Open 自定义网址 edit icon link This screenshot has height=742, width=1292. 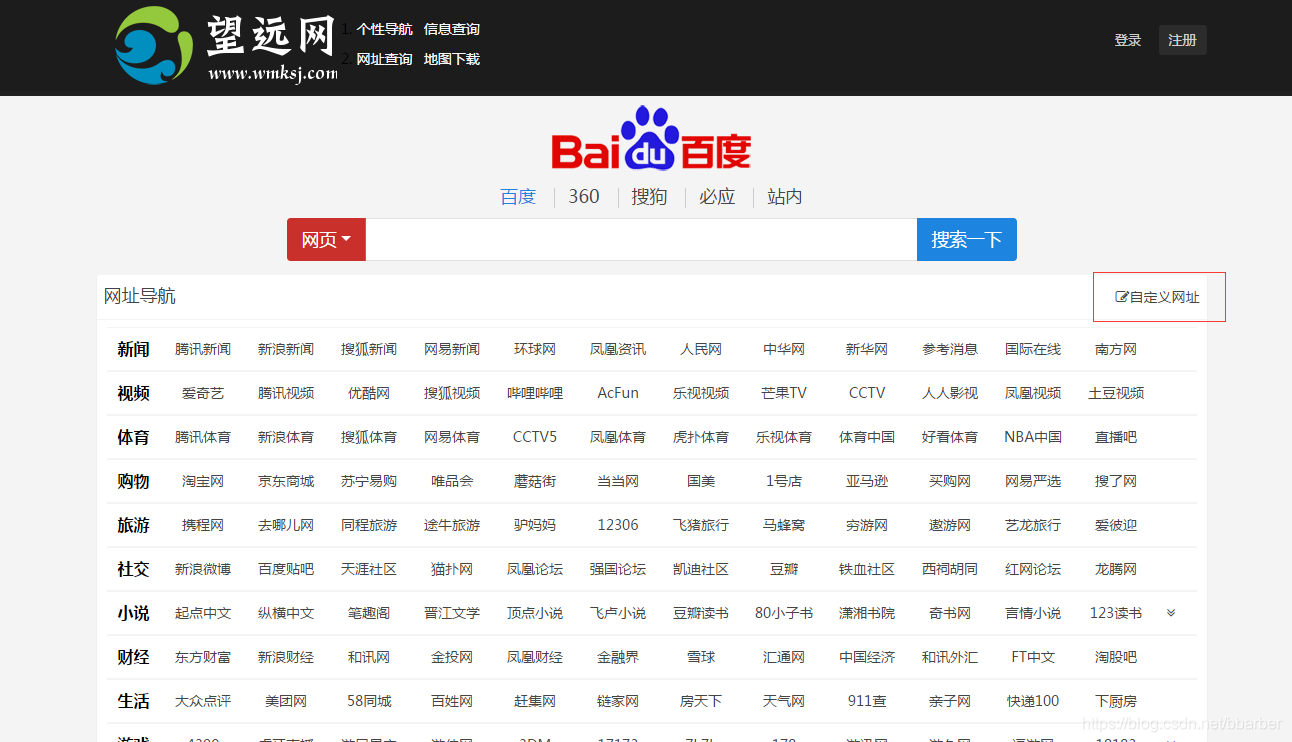pyautogui.click(x=1157, y=297)
